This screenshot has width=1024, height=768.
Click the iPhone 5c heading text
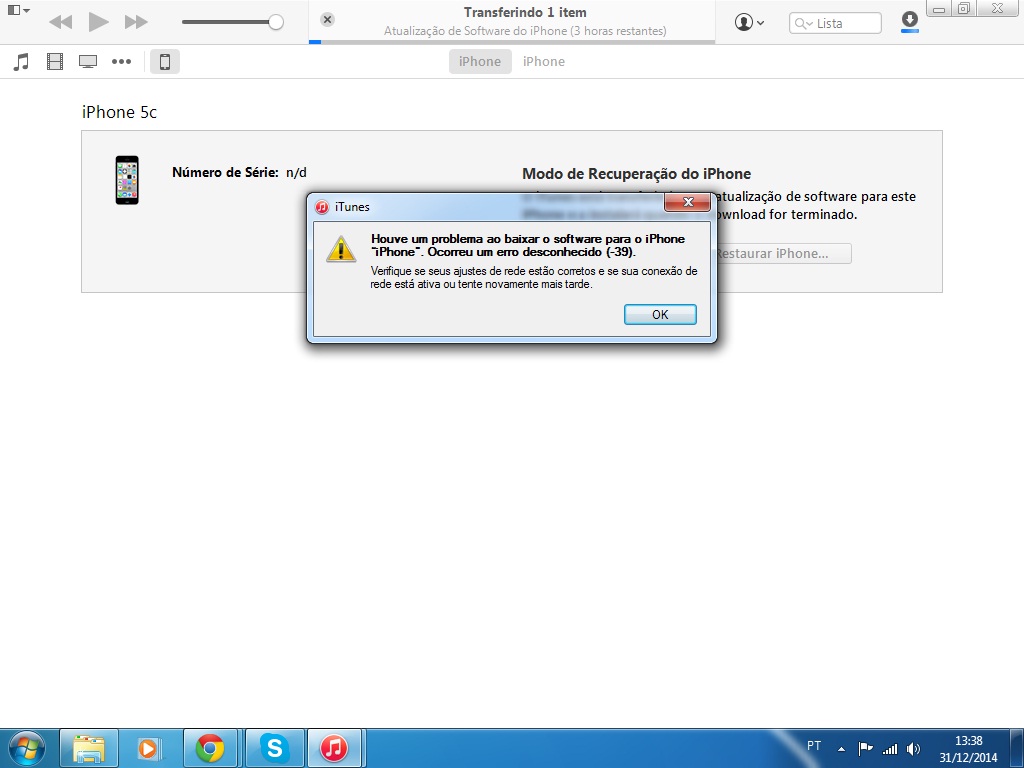click(x=120, y=112)
